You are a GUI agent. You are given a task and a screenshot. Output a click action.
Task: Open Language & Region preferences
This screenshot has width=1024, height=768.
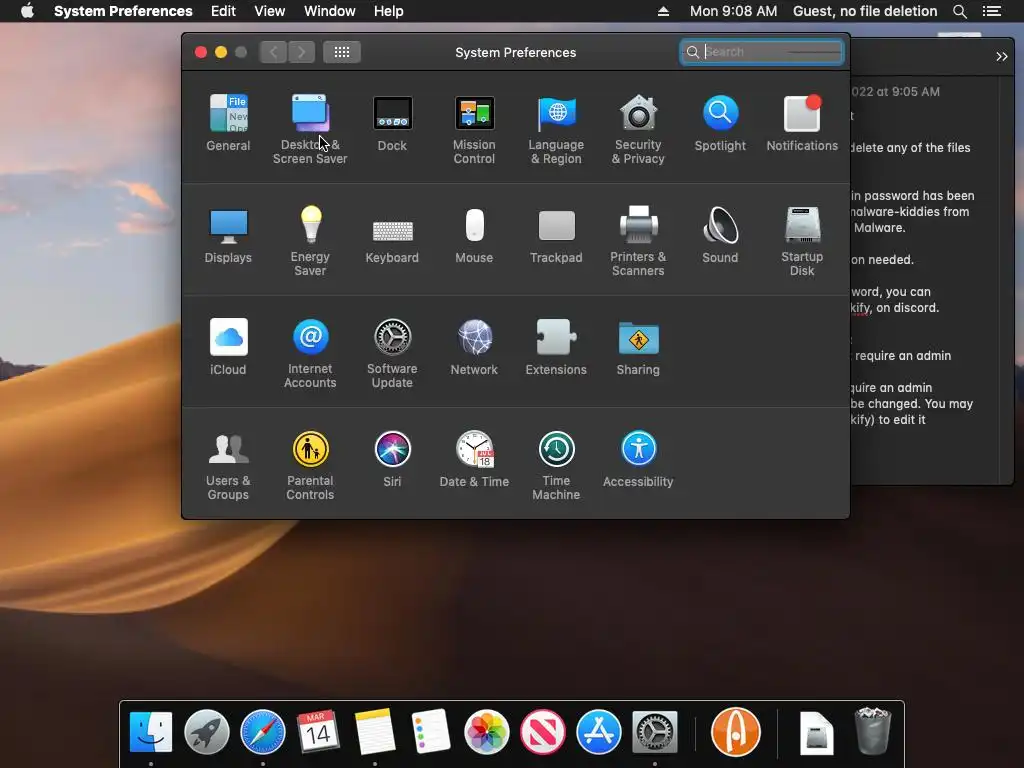[556, 129]
